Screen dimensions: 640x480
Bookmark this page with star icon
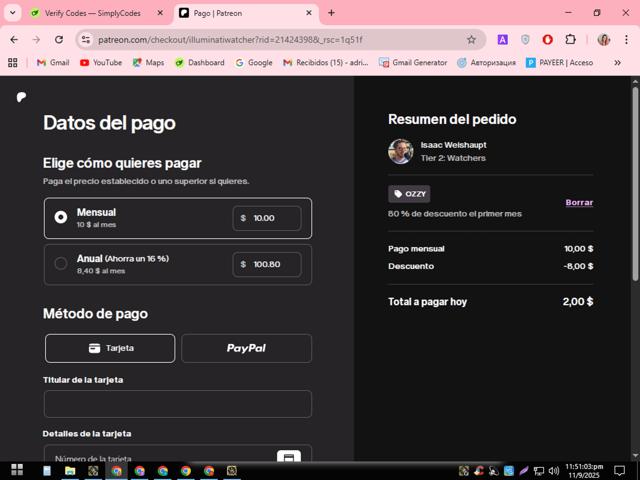pyautogui.click(x=471, y=40)
